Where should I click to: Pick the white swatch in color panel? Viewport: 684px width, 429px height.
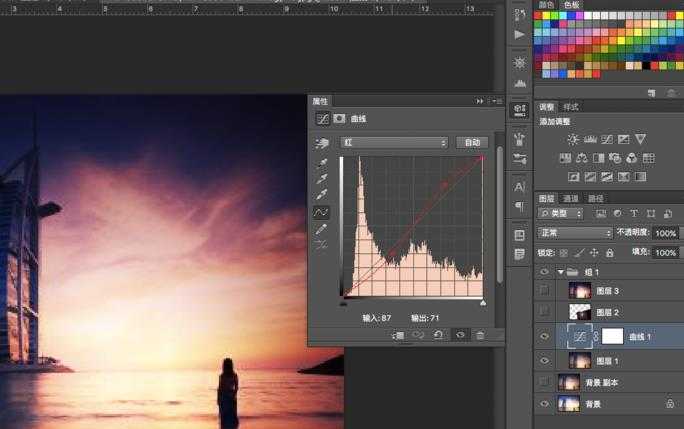pos(589,15)
